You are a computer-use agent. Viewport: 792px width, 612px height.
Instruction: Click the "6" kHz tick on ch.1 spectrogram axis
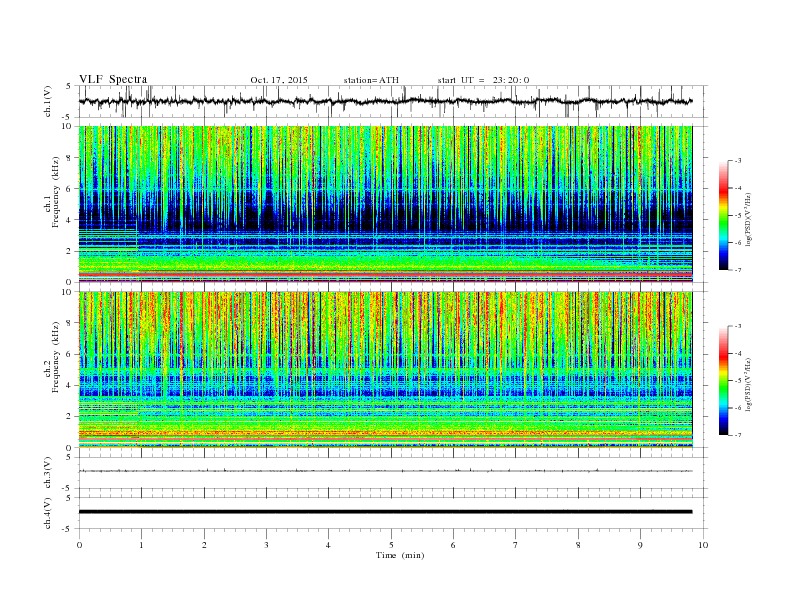70,189
